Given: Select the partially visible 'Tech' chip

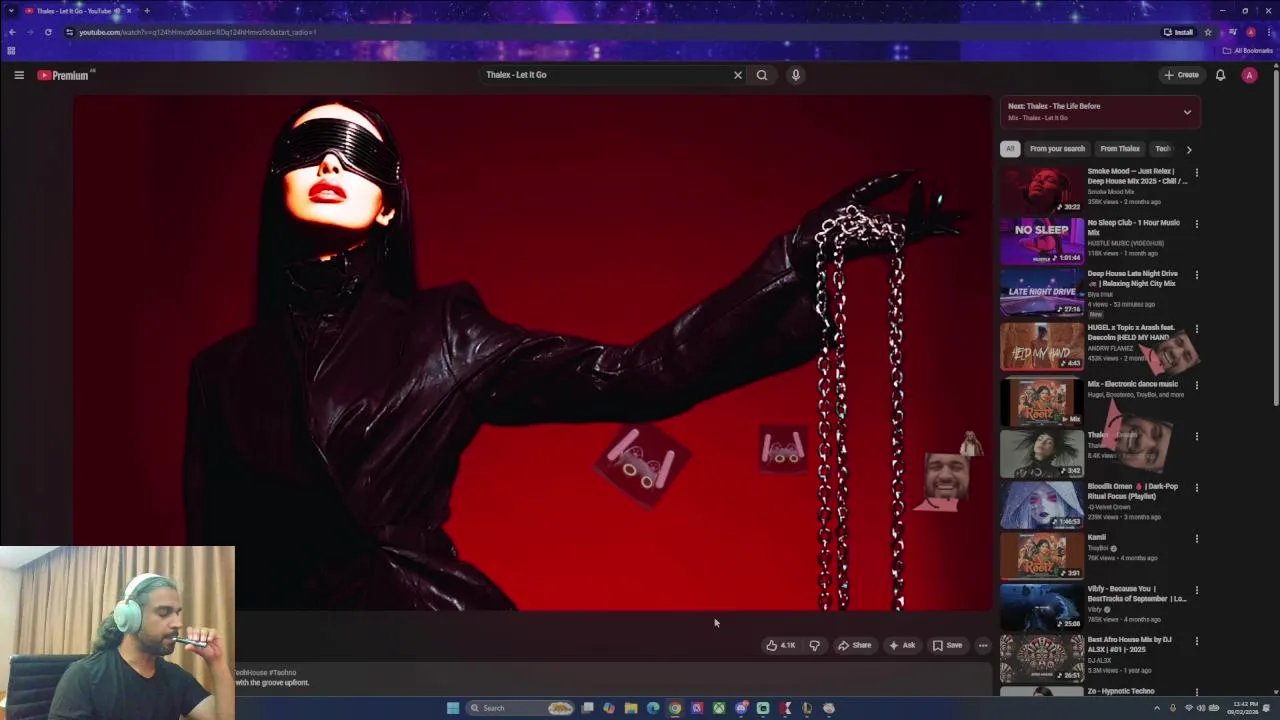Looking at the screenshot, I should (x=1163, y=149).
